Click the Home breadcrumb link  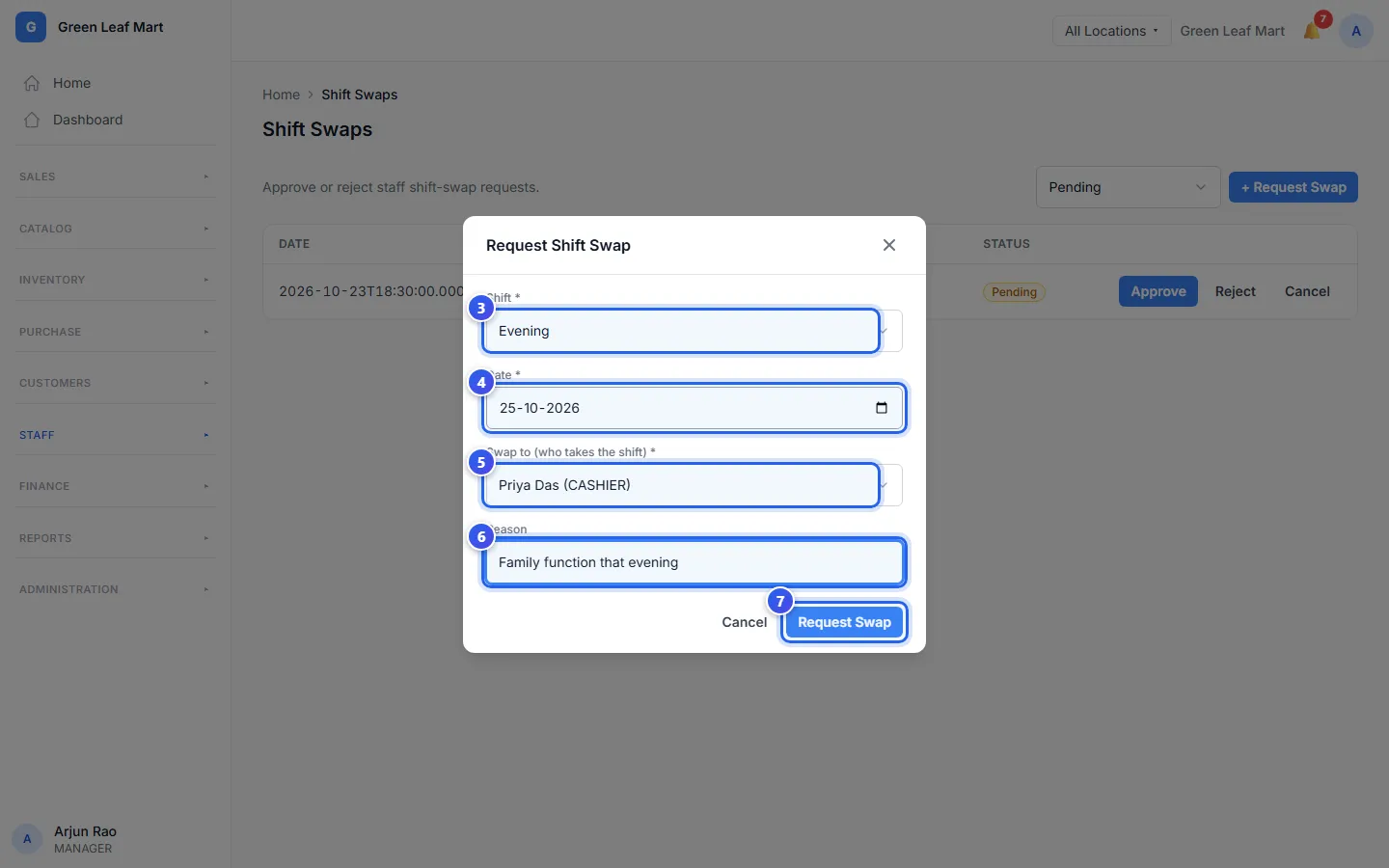(281, 95)
